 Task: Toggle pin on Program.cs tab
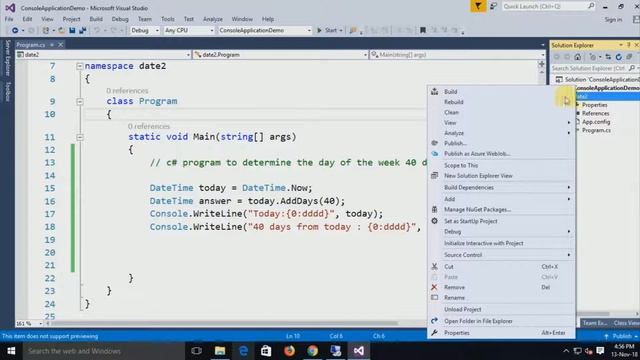(x=52, y=44)
